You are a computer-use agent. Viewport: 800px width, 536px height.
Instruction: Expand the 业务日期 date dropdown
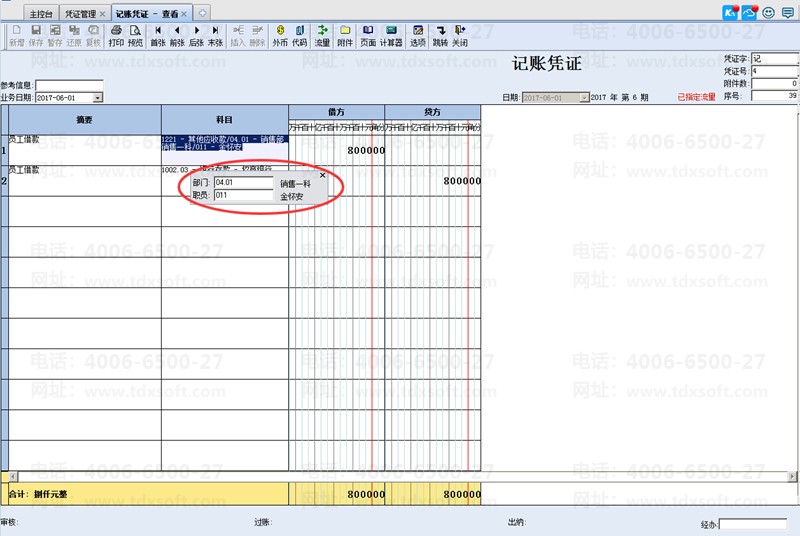pos(98,98)
